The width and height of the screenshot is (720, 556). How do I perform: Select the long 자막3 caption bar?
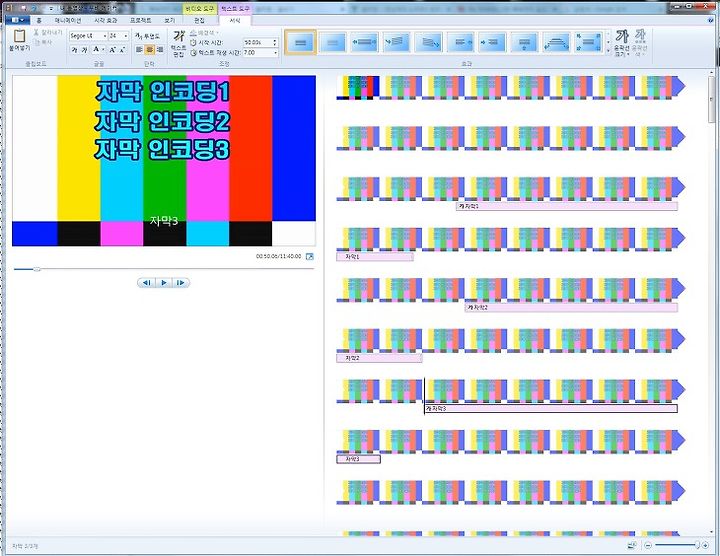pos(551,408)
